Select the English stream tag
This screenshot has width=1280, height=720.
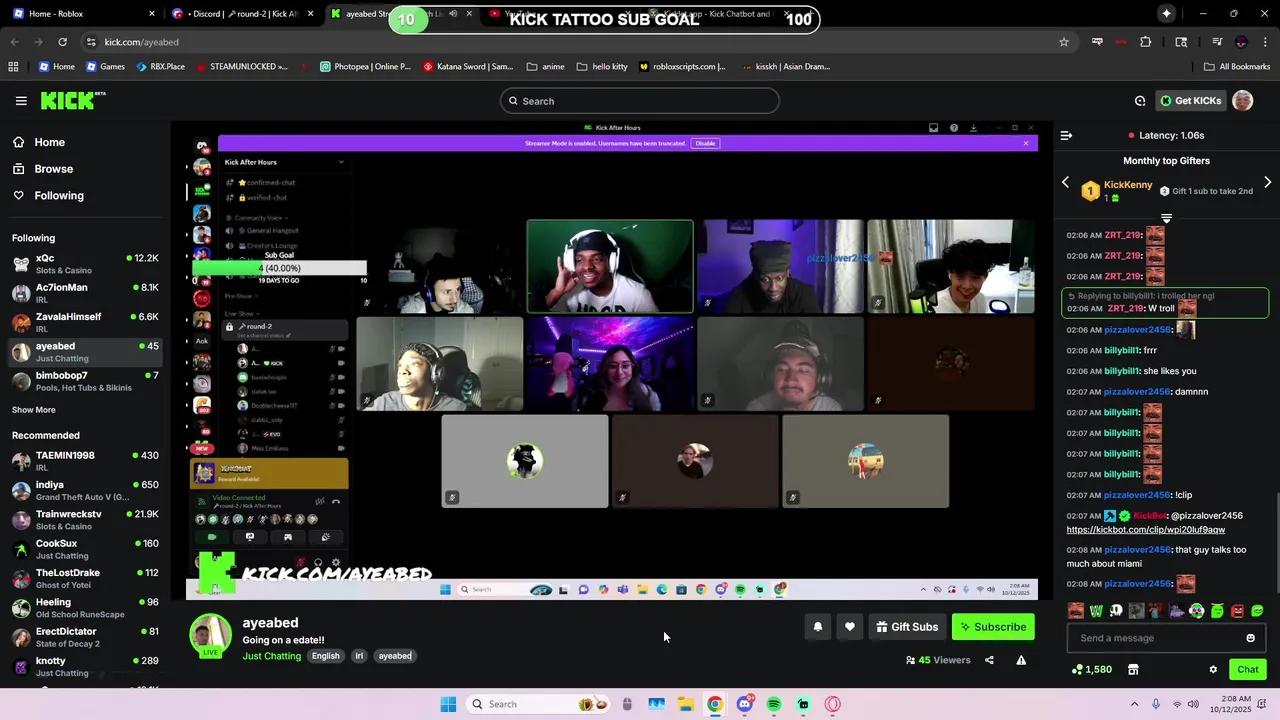coord(325,656)
